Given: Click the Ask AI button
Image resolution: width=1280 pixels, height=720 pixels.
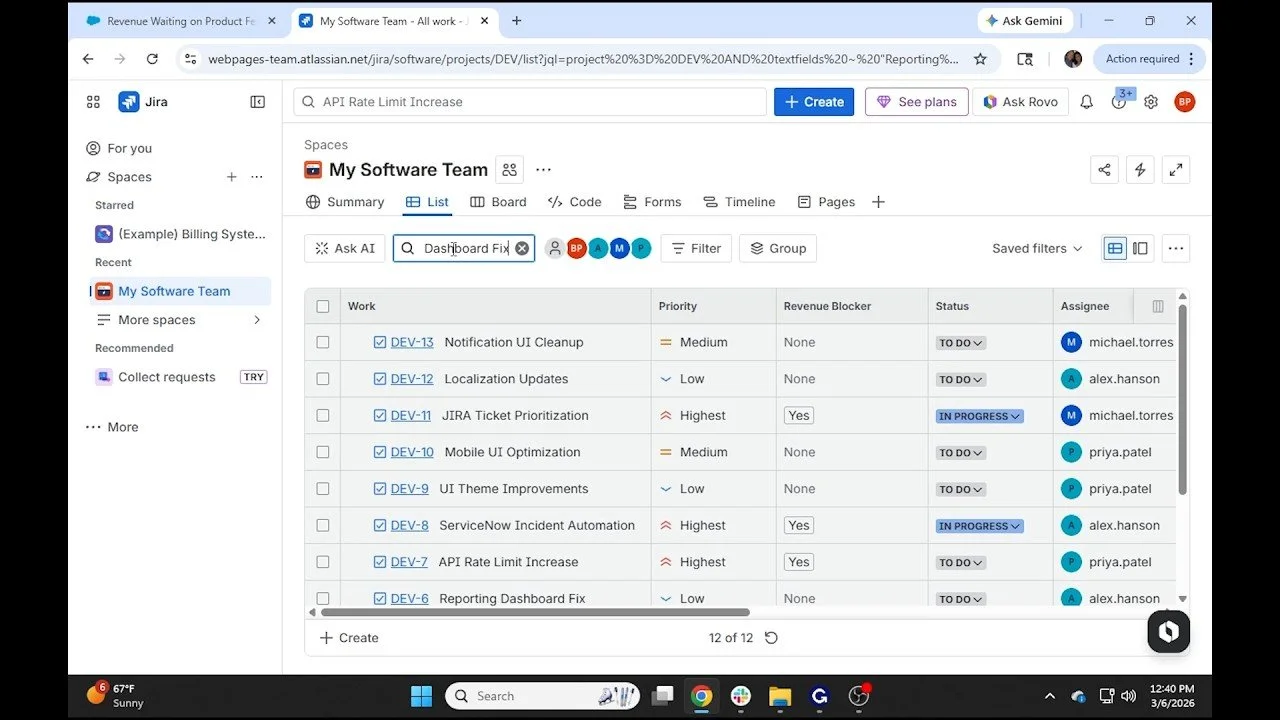Looking at the screenshot, I should pyautogui.click(x=345, y=248).
